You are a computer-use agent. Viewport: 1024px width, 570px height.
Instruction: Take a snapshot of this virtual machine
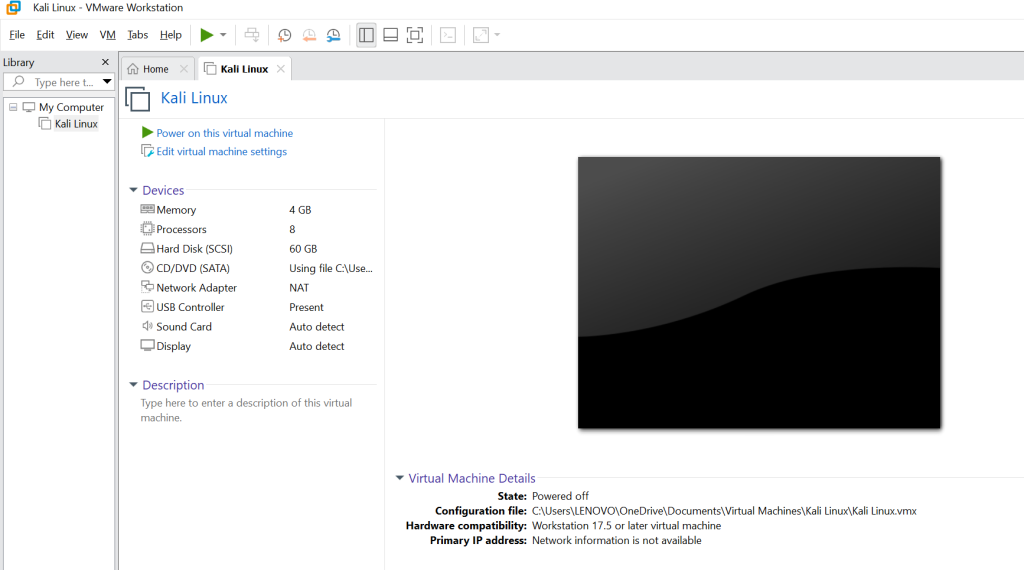[285, 35]
